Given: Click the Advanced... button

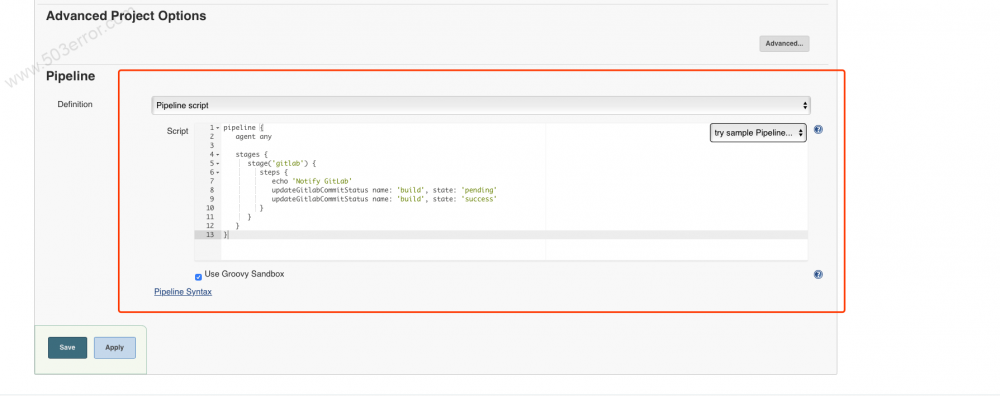Looking at the screenshot, I should click(784, 43).
